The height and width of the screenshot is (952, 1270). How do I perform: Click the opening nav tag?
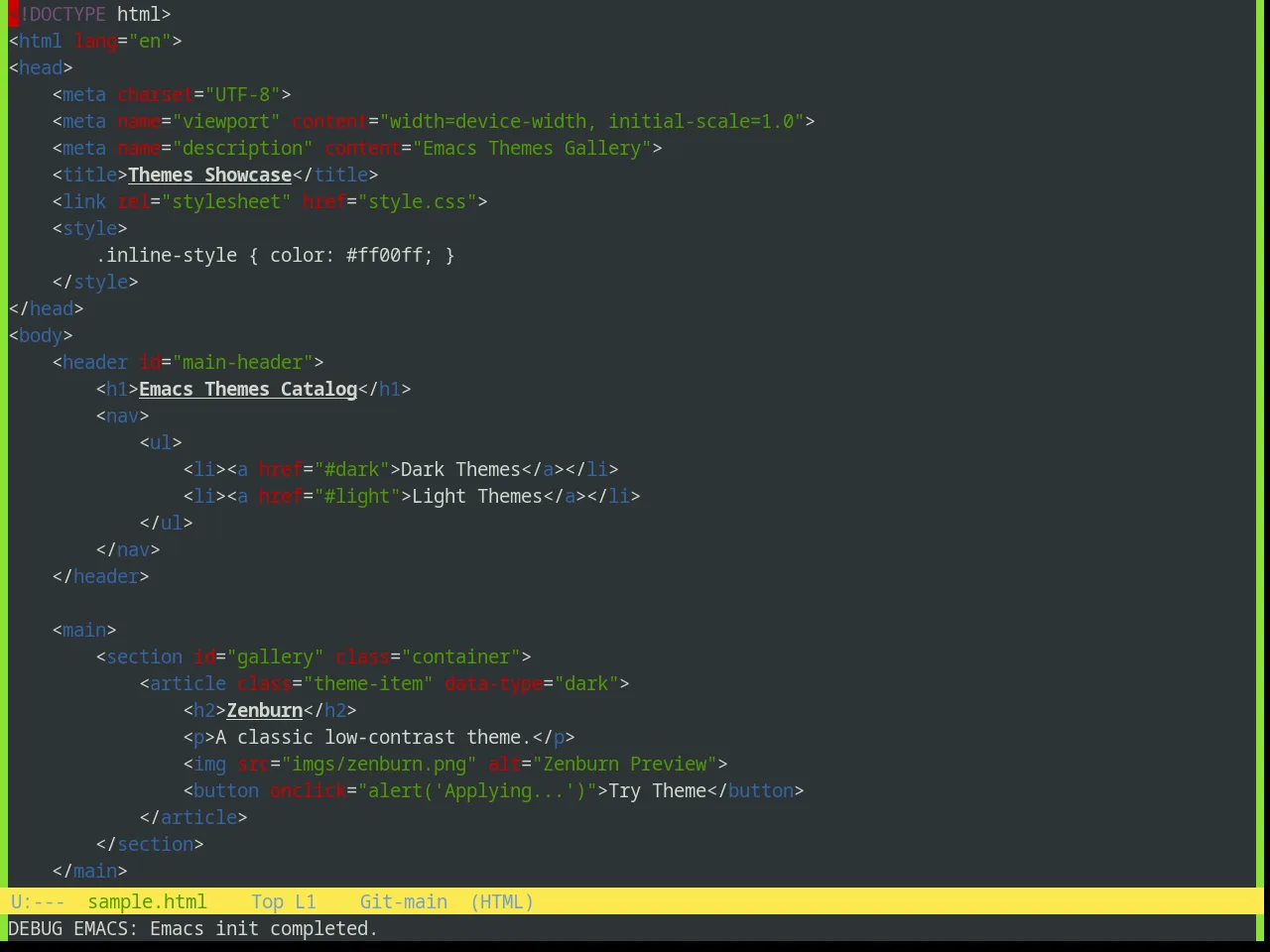[x=122, y=416]
